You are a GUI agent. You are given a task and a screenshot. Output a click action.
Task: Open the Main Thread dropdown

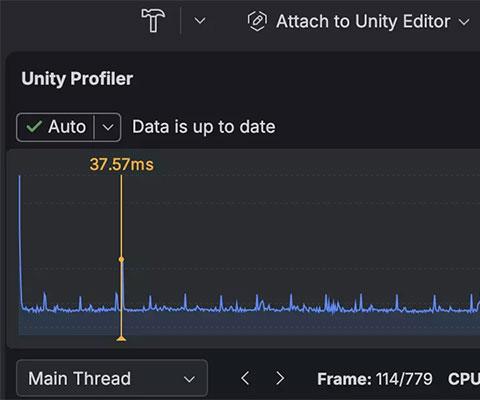tap(112, 378)
